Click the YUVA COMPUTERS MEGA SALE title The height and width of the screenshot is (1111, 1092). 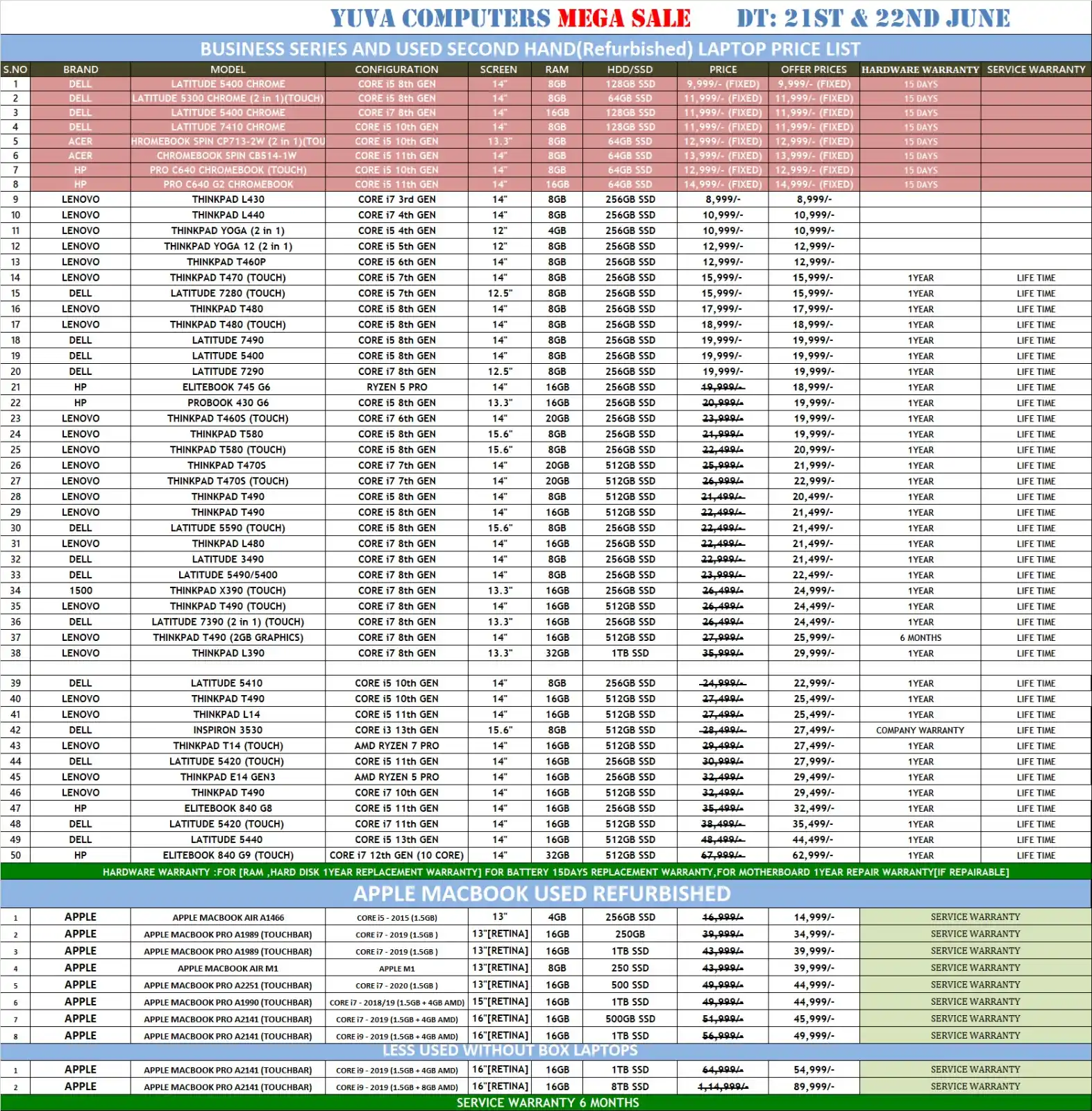pos(510,18)
